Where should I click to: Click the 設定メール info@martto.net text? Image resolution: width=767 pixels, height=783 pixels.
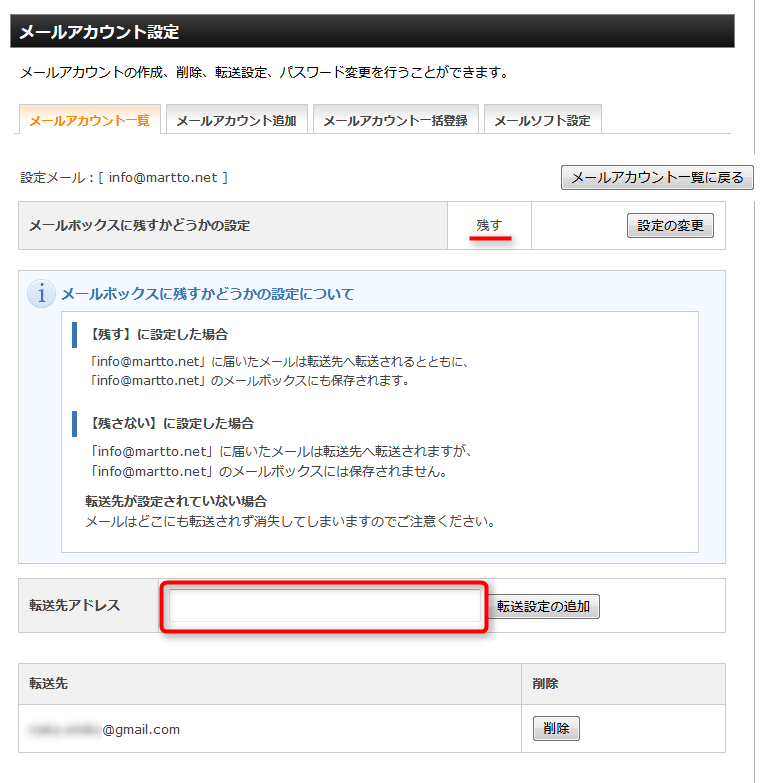click(x=124, y=178)
